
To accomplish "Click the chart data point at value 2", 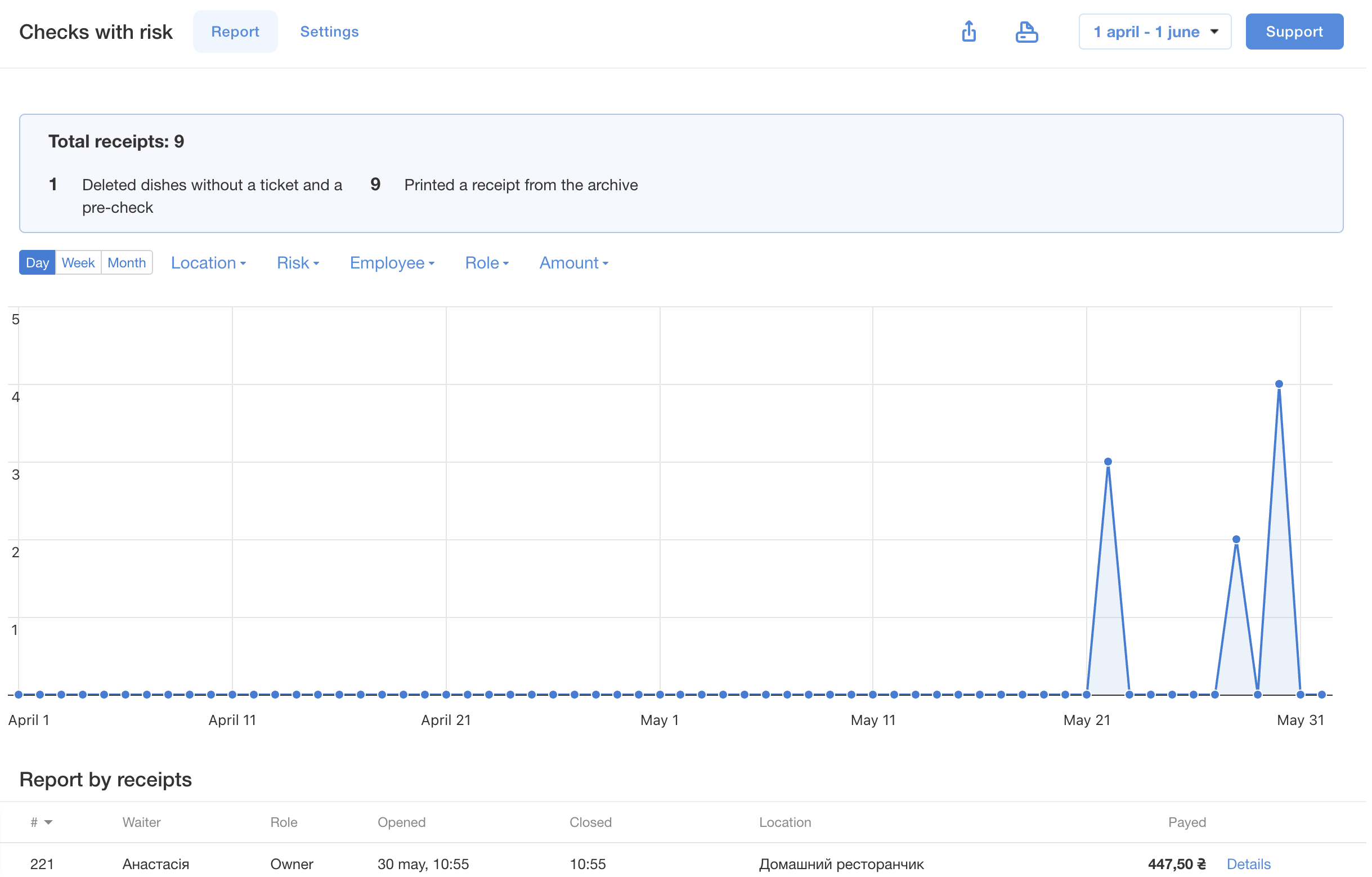I will tap(1236, 539).
